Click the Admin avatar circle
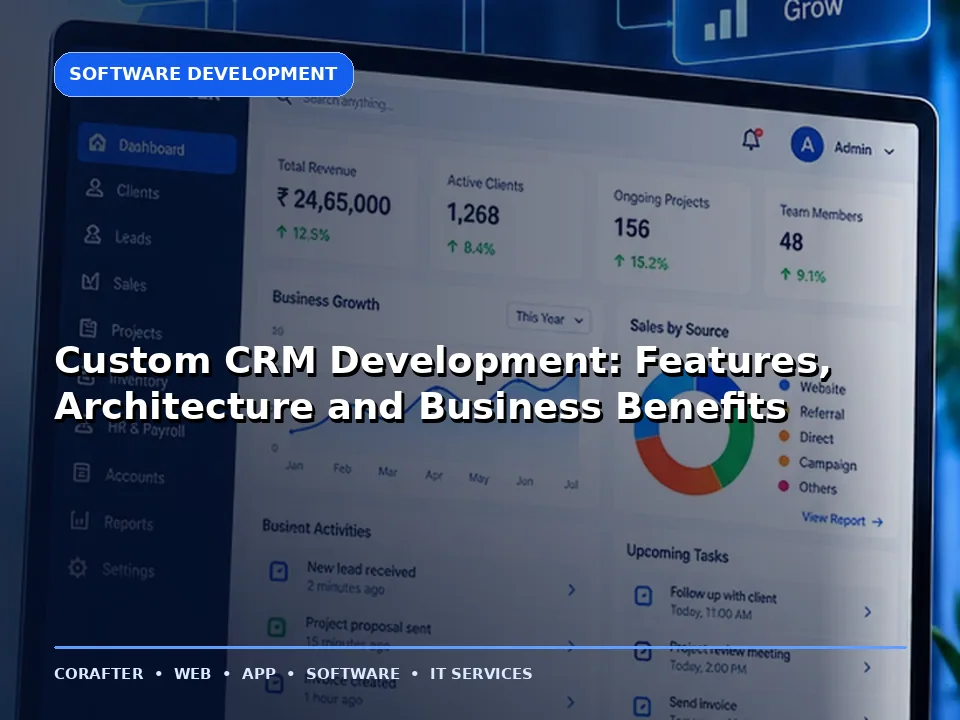This screenshot has width=960, height=720. click(807, 144)
